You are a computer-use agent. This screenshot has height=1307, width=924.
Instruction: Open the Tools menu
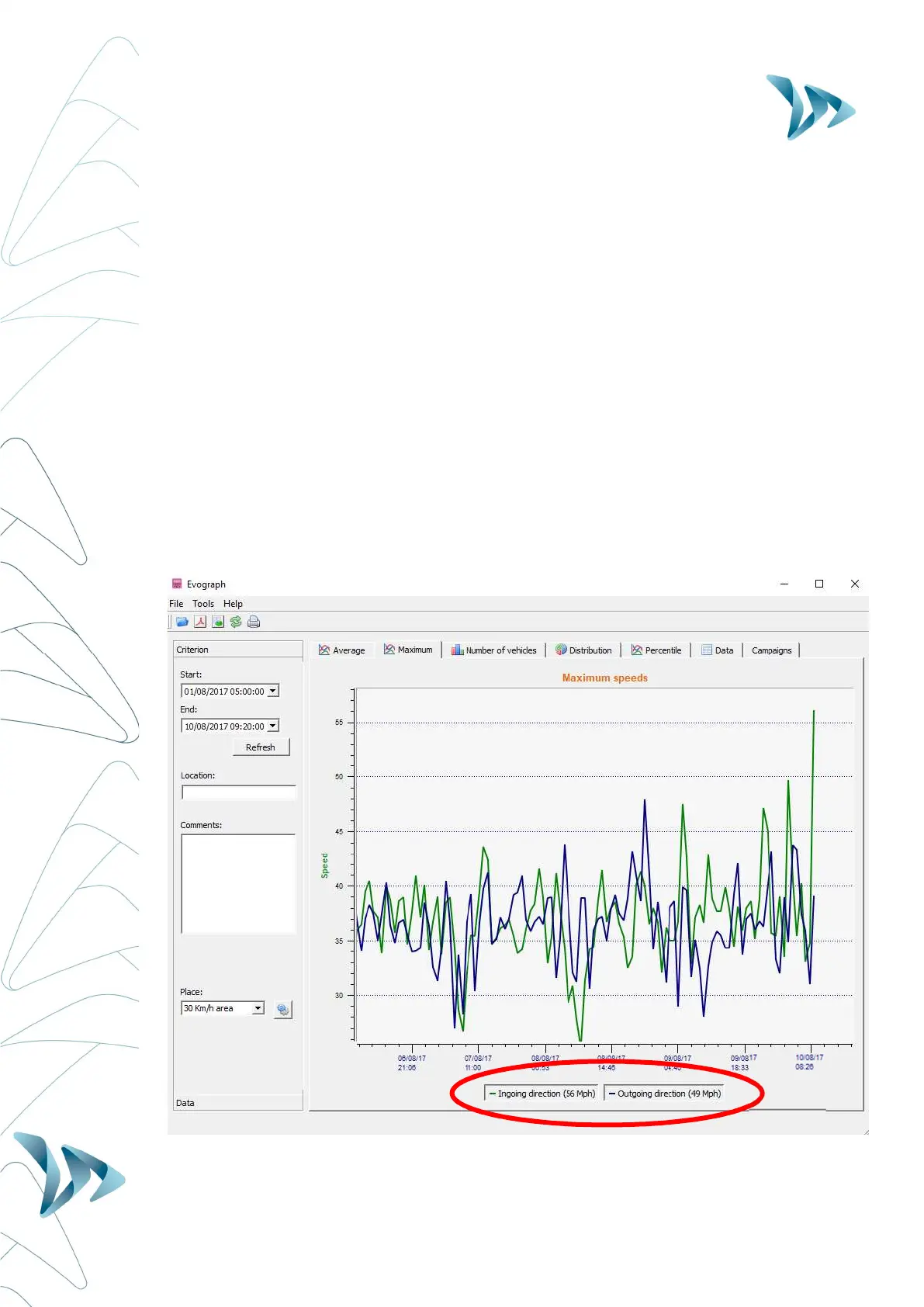pos(203,604)
